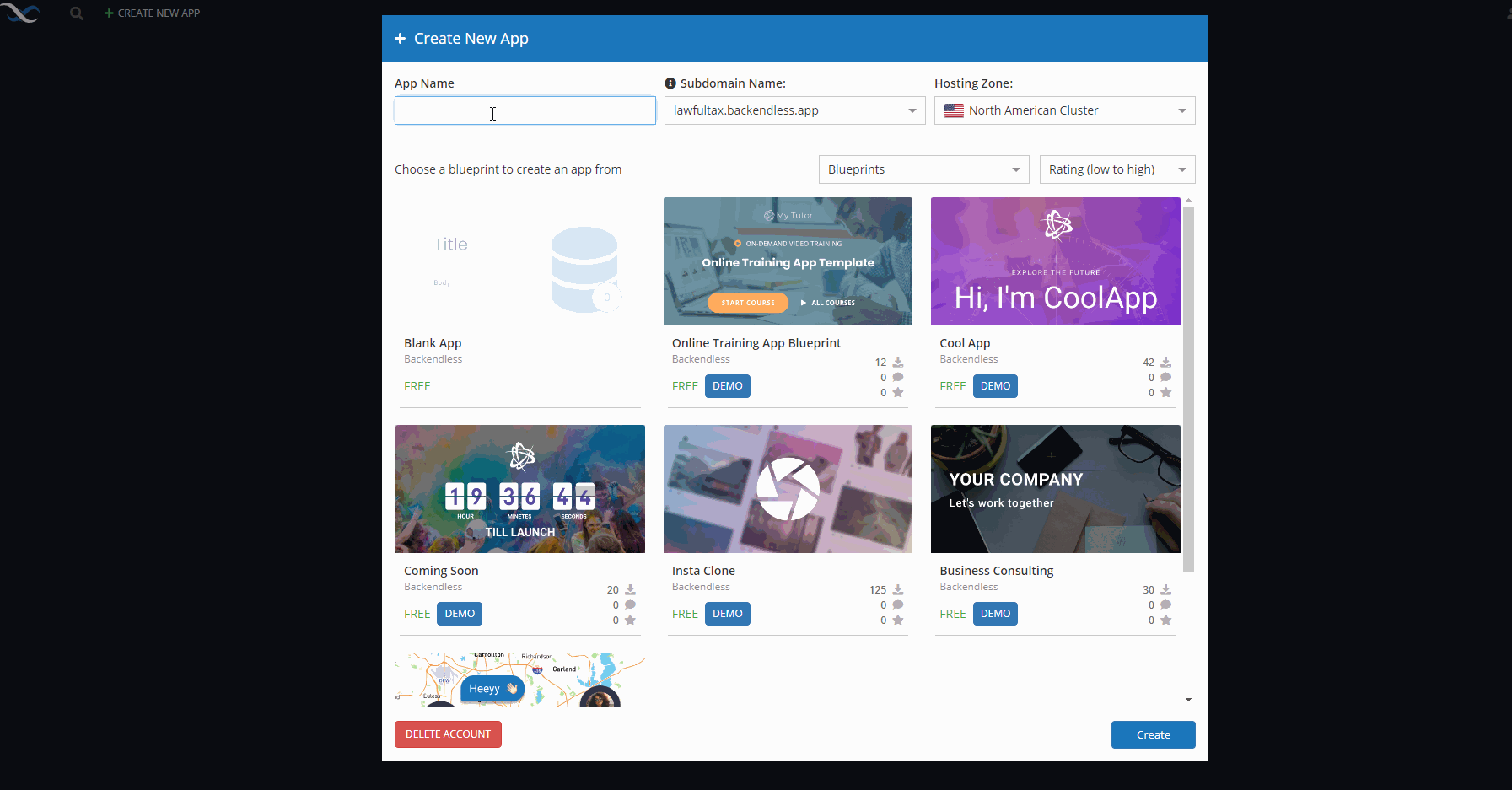Click the Business Consulting title
The image size is (1512, 790).
[997, 571]
